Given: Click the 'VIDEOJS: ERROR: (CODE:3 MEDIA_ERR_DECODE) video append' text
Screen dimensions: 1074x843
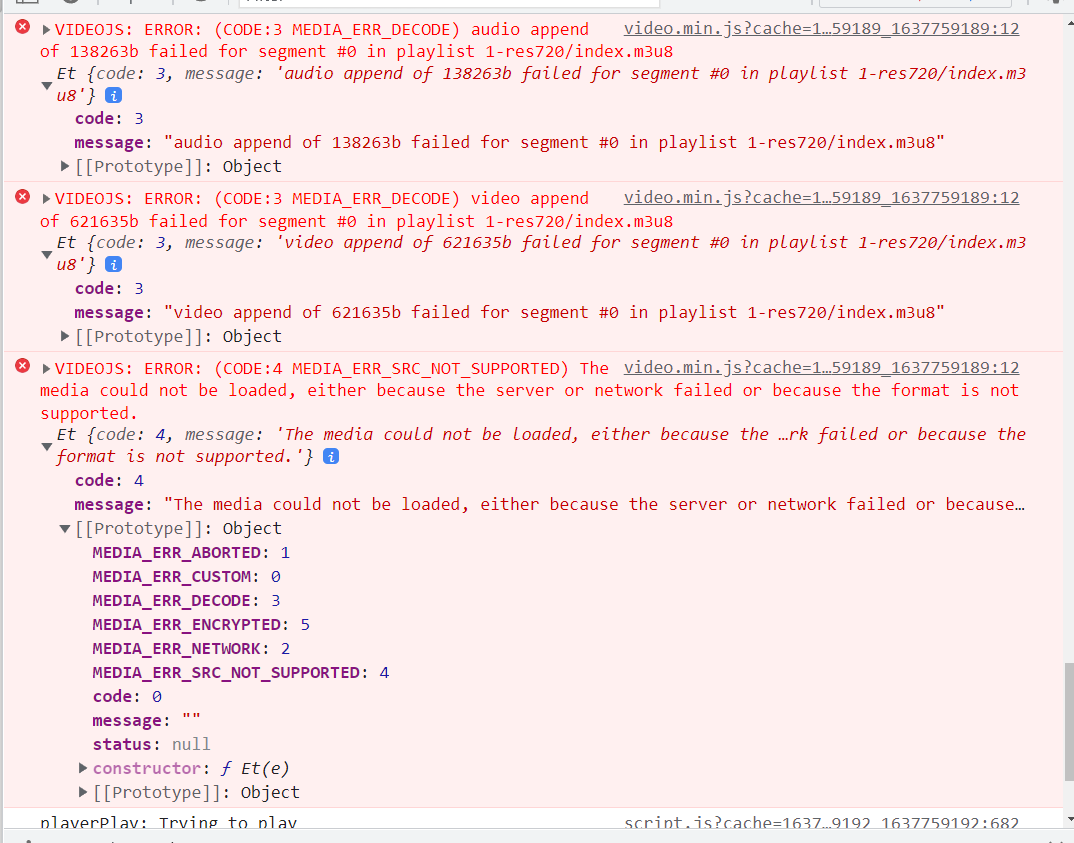Looking at the screenshot, I should click(x=322, y=199).
